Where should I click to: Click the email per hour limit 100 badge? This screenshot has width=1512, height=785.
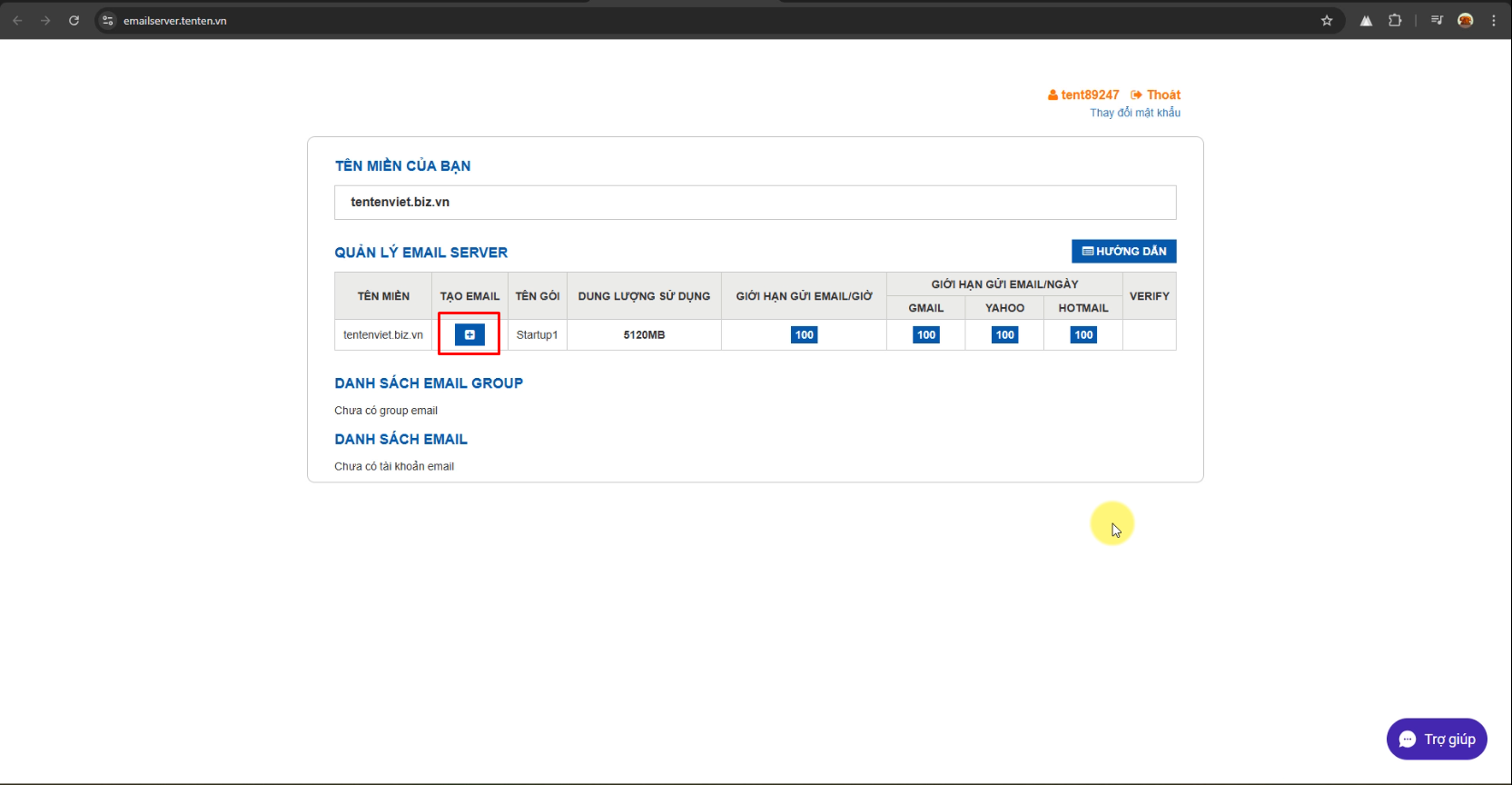805,334
